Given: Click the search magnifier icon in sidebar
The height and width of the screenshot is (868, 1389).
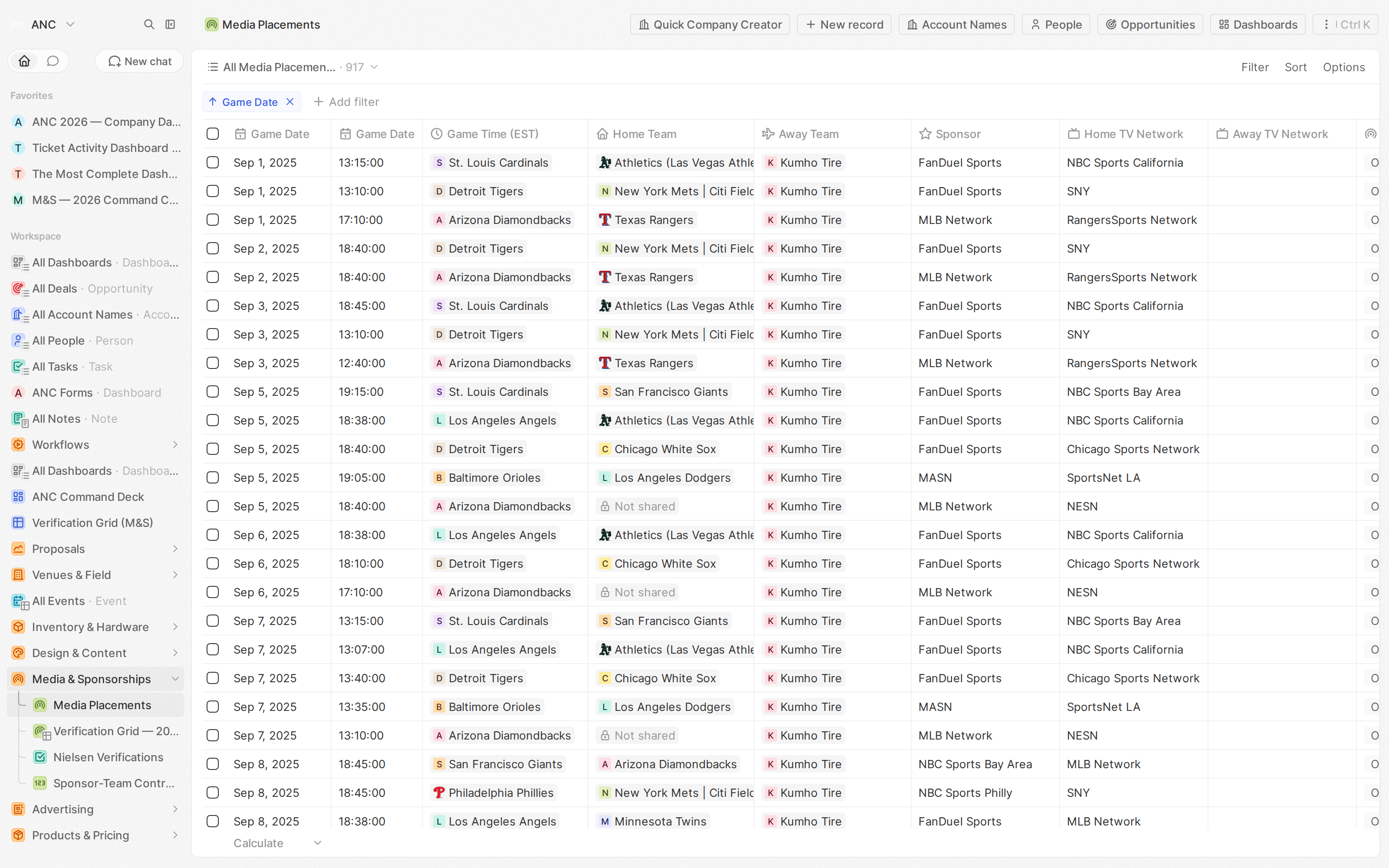Looking at the screenshot, I should pos(148,24).
